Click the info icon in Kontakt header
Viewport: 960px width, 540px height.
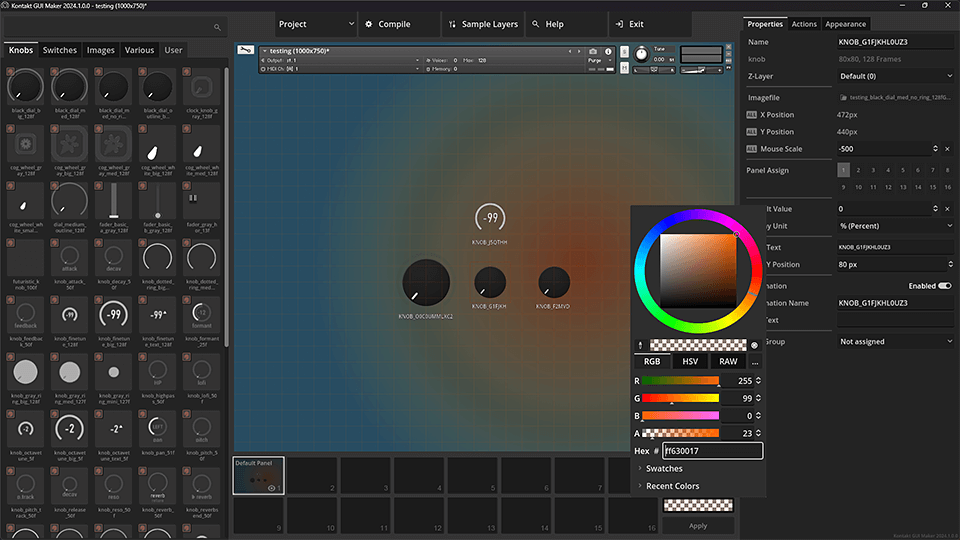click(609, 50)
